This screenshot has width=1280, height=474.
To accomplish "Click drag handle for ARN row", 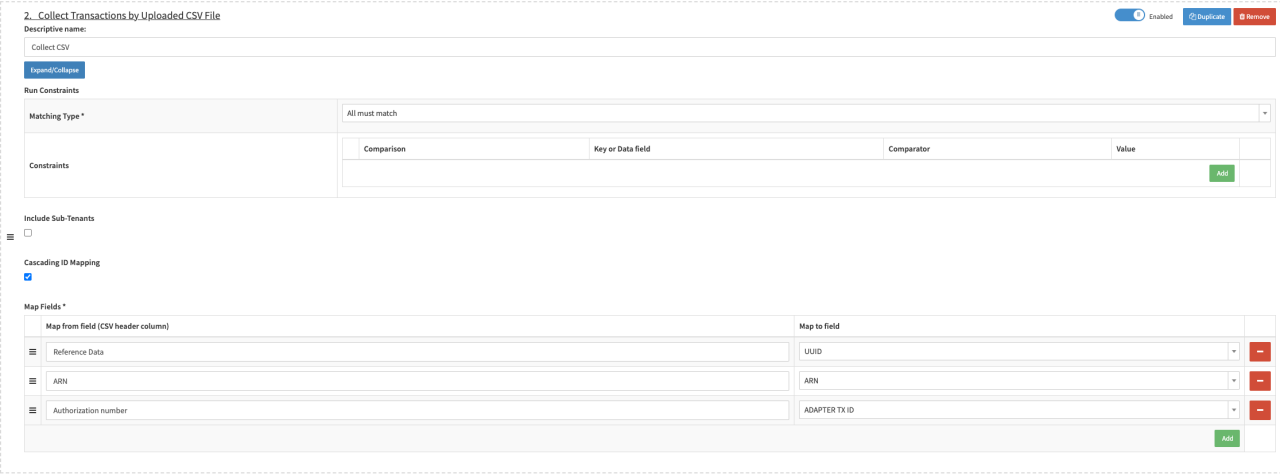I will (33, 381).
